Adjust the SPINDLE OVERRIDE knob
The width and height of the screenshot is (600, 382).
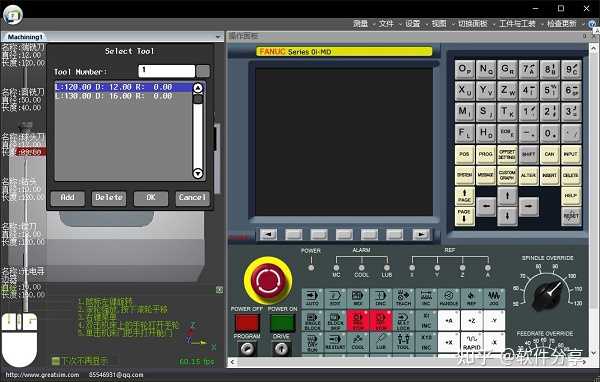[547, 295]
